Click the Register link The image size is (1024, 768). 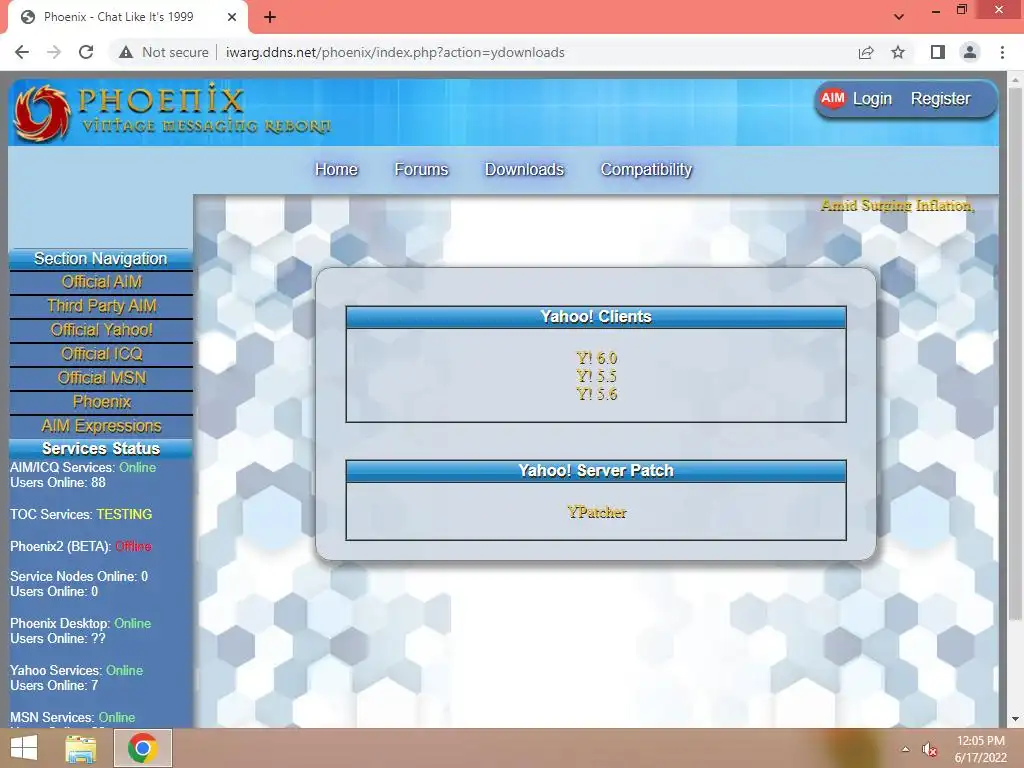(x=940, y=99)
